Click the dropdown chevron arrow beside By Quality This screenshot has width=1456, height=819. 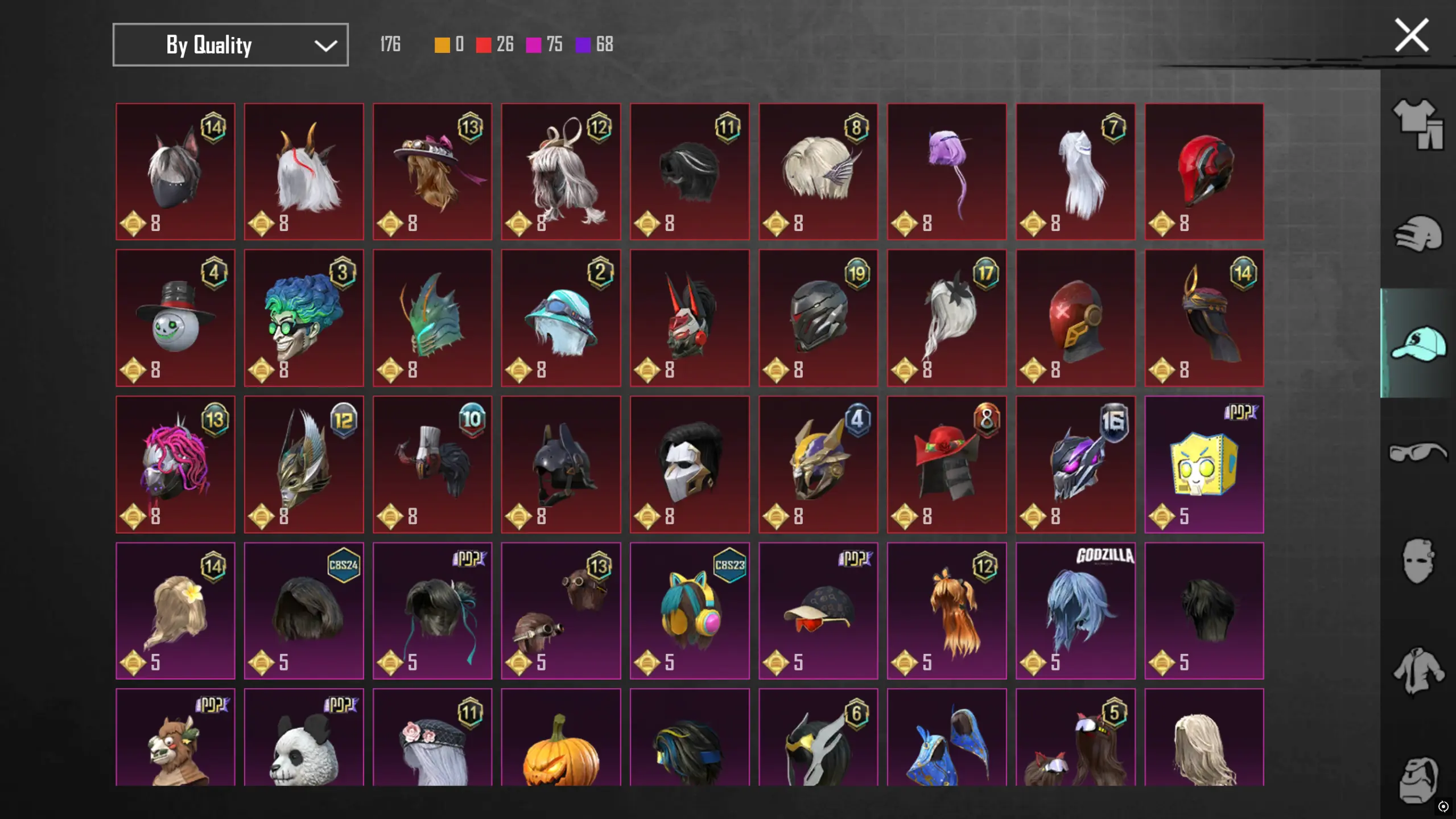tap(325, 46)
